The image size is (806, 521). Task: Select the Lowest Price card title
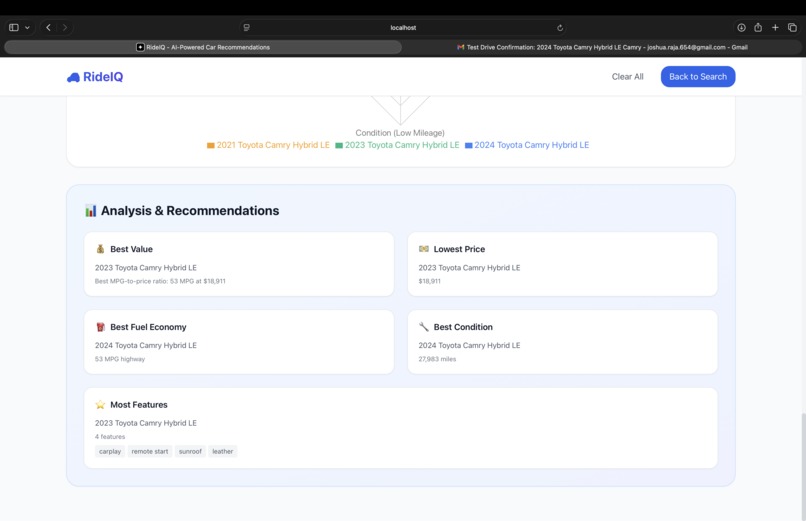(459, 249)
